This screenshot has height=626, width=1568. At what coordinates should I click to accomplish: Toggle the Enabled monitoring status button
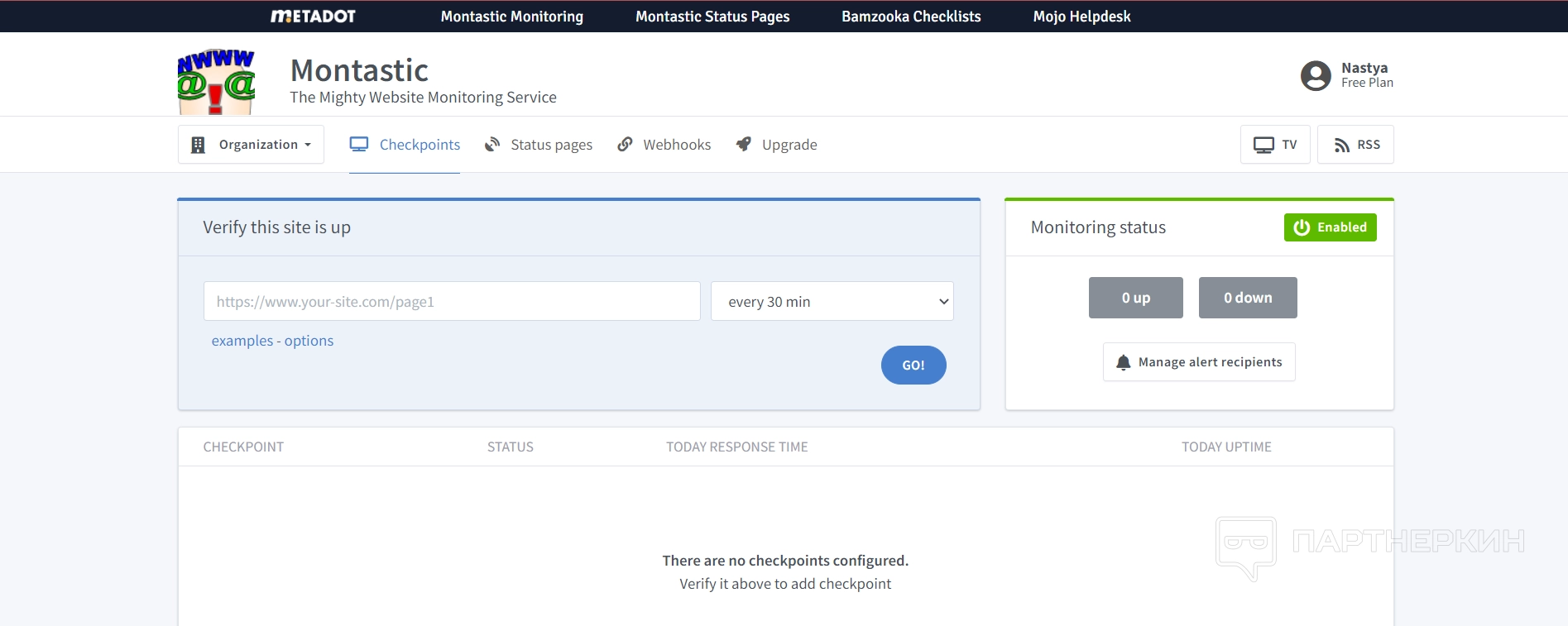coord(1330,227)
